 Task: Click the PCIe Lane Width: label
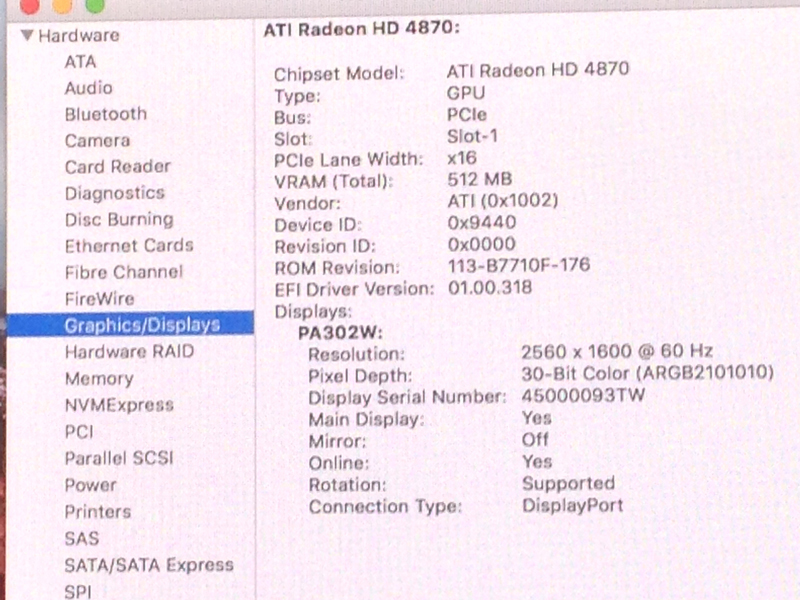pos(348,160)
